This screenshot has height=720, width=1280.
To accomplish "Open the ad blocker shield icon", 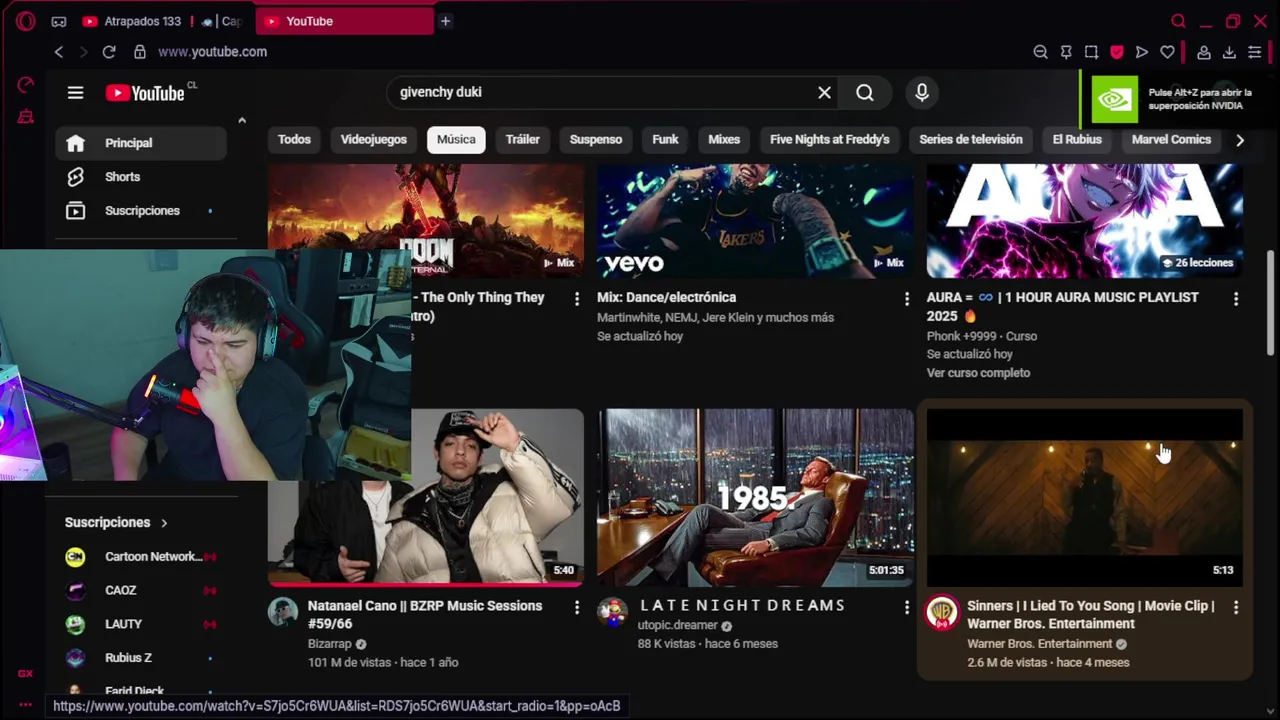I will pyautogui.click(x=1117, y=52).
